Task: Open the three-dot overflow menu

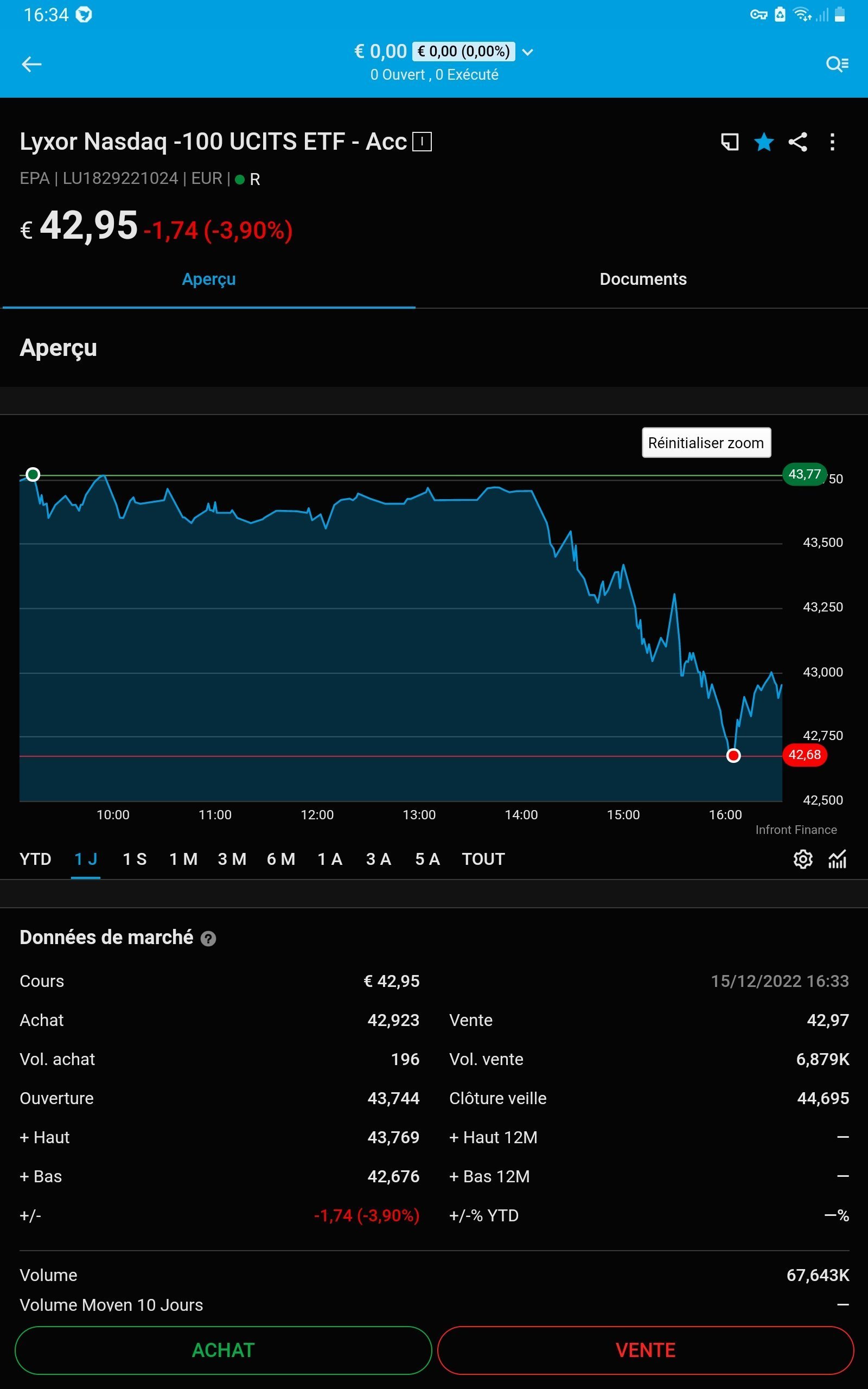Action: click(832, 142)
